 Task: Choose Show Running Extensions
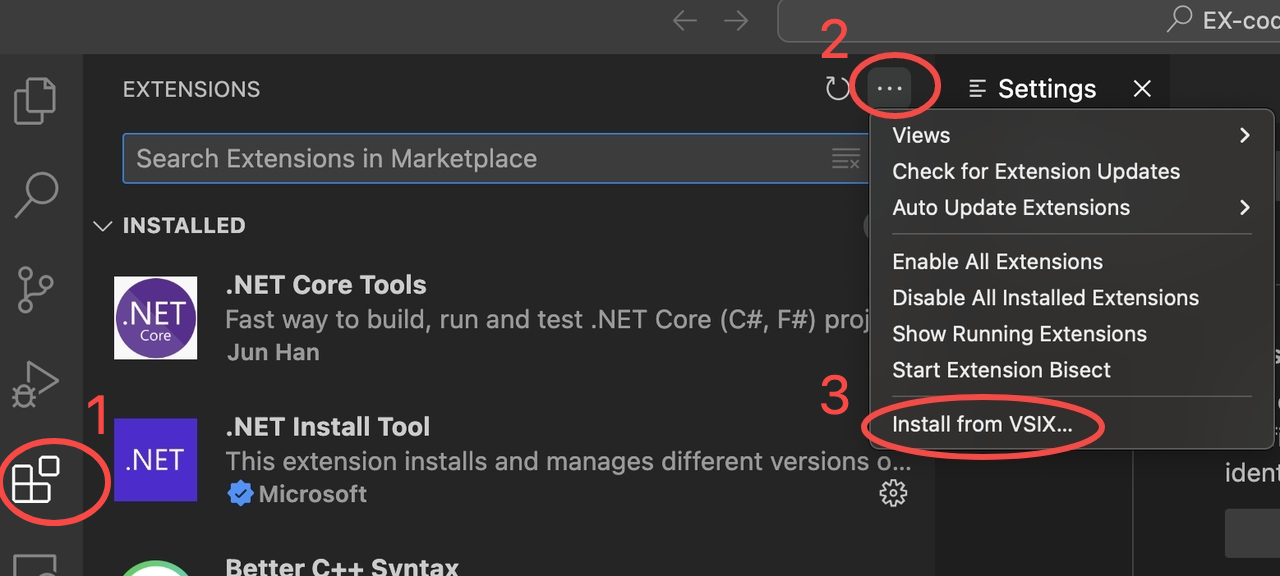(x=1072, y=334)
